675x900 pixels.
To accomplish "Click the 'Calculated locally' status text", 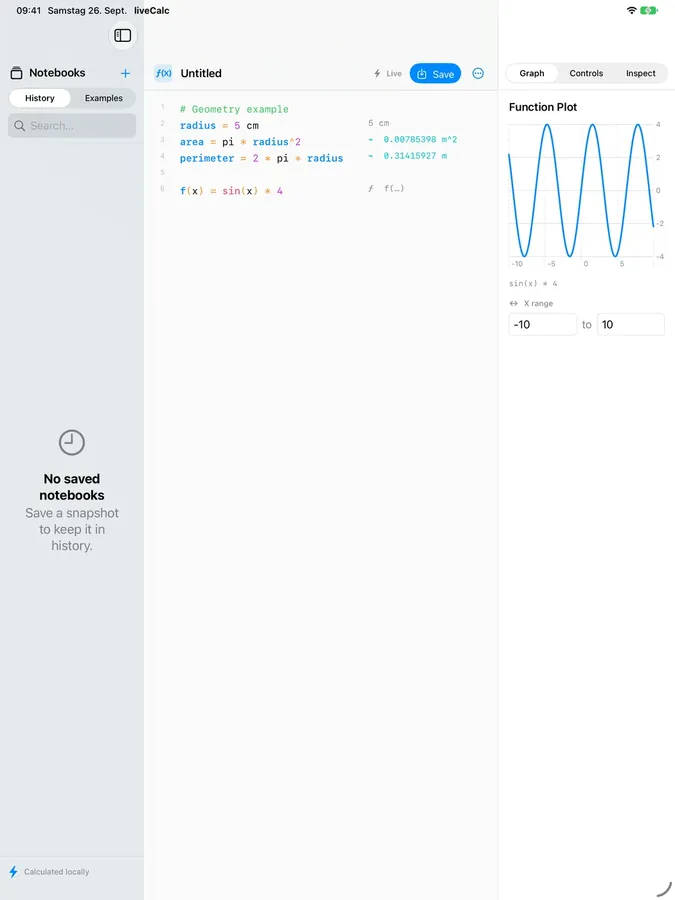I will (x=56, y=872).
